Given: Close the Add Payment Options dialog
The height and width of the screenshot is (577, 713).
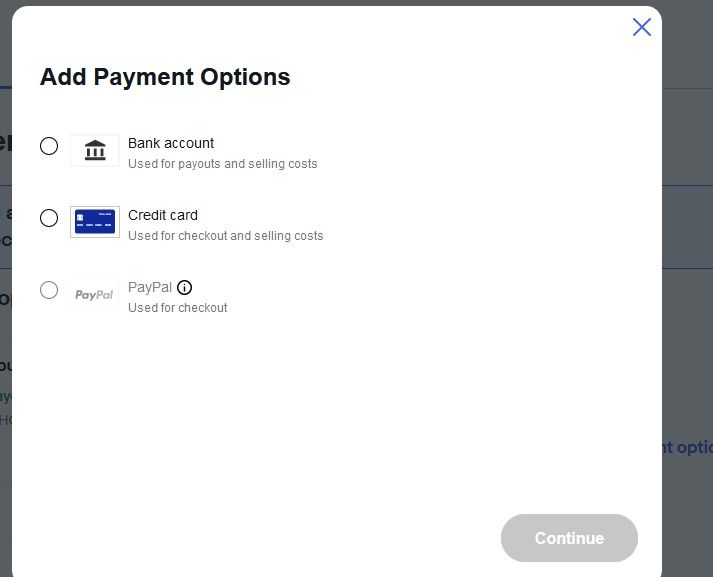Looking at the screenshot, I should click(x=642, y=27).
